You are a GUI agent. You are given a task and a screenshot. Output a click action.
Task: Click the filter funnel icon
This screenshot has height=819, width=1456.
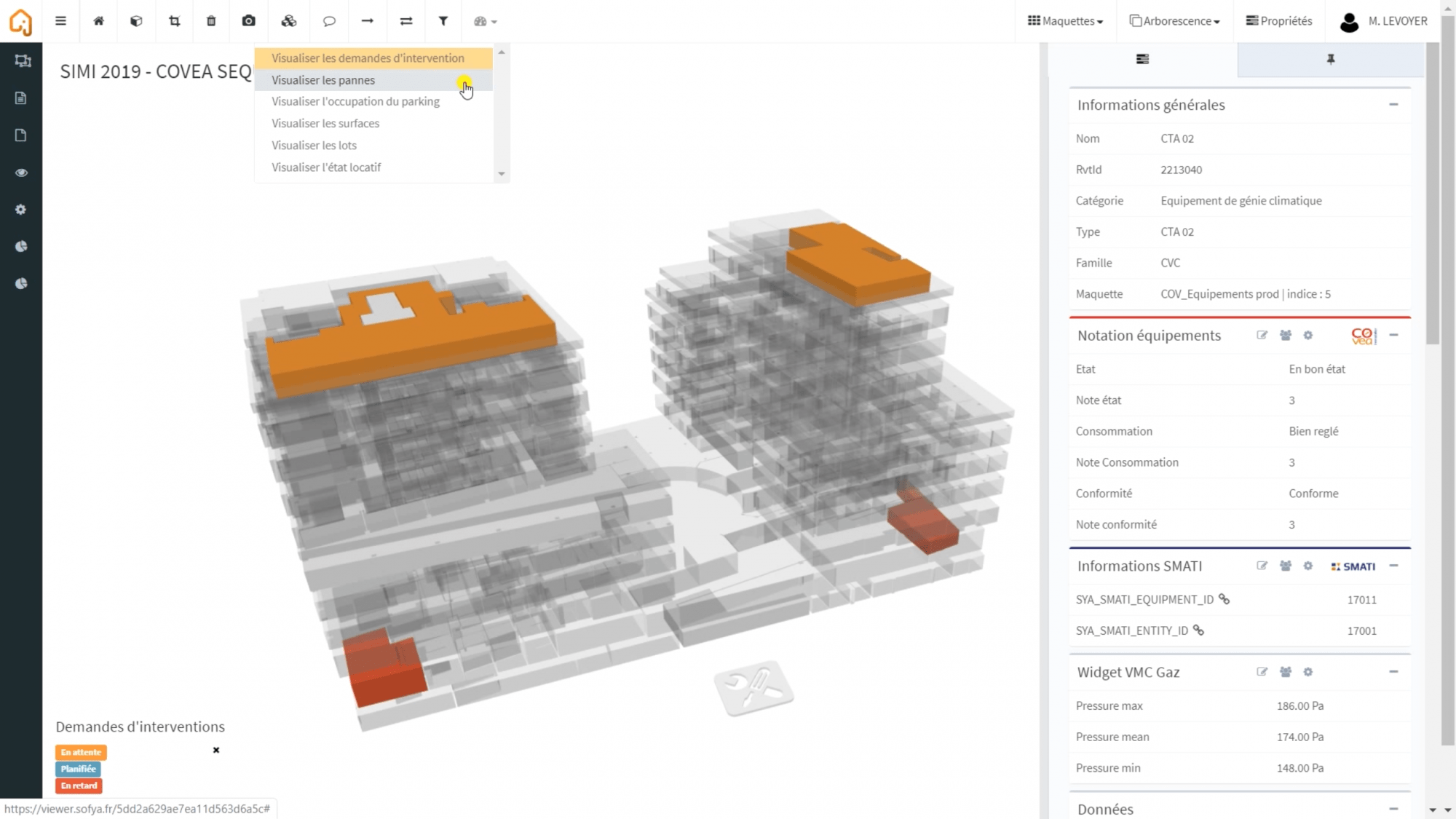coord(443,21)
